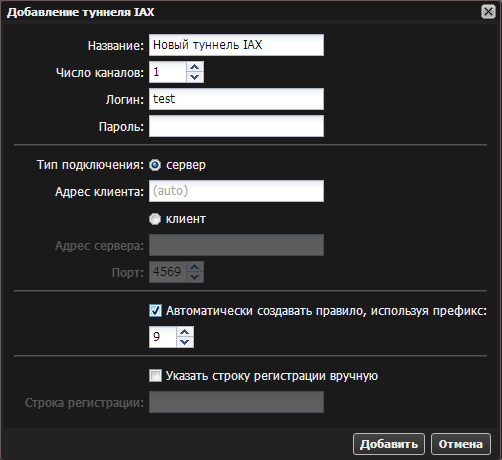The width and height of the screenshot is (502, 460).
Task: Increase the prefix value with up arrow
Action: tap(185, 332)
